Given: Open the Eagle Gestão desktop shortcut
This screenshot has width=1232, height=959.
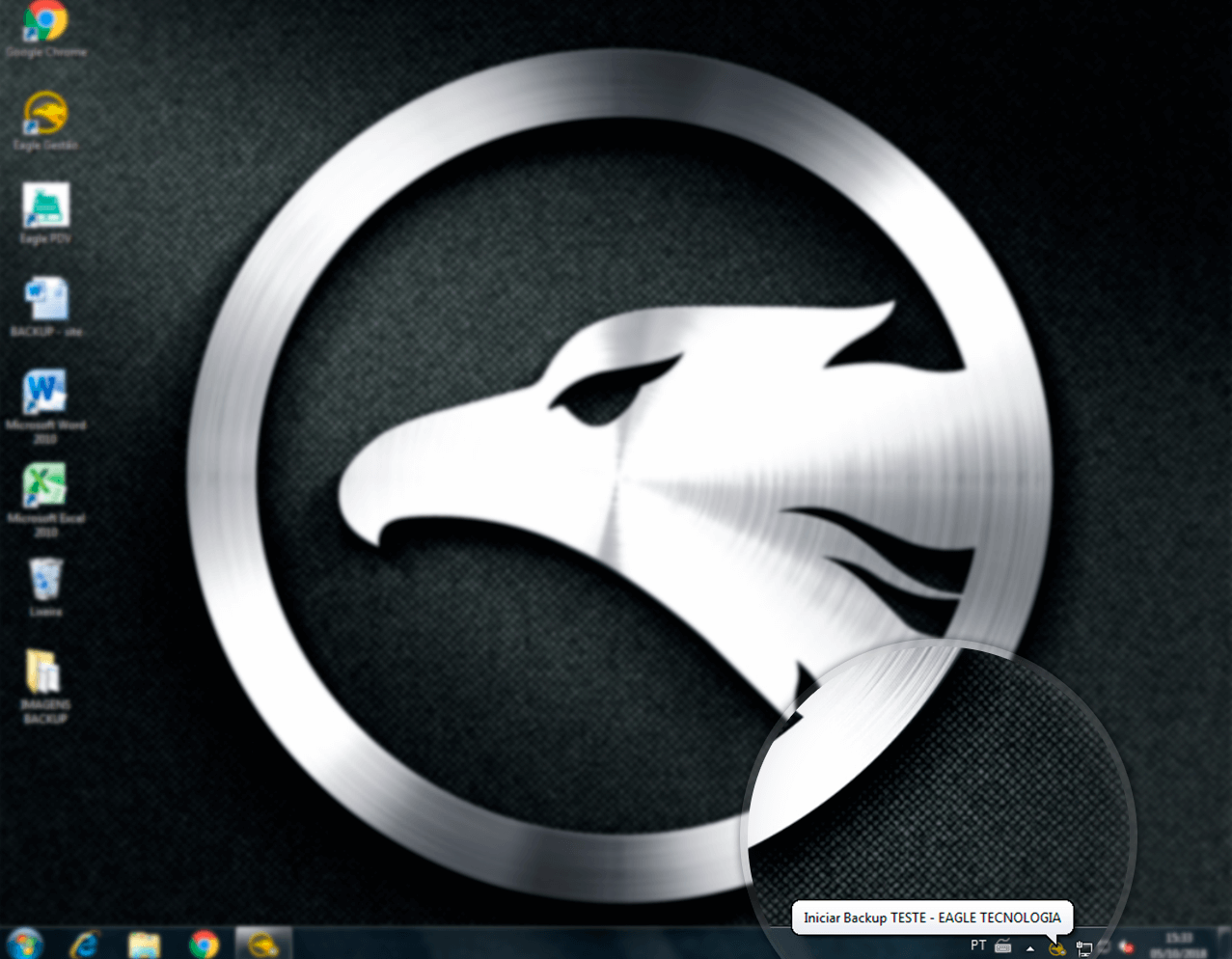Looking at the screenshot, I should pyautogui.click(x=45, y=121).
